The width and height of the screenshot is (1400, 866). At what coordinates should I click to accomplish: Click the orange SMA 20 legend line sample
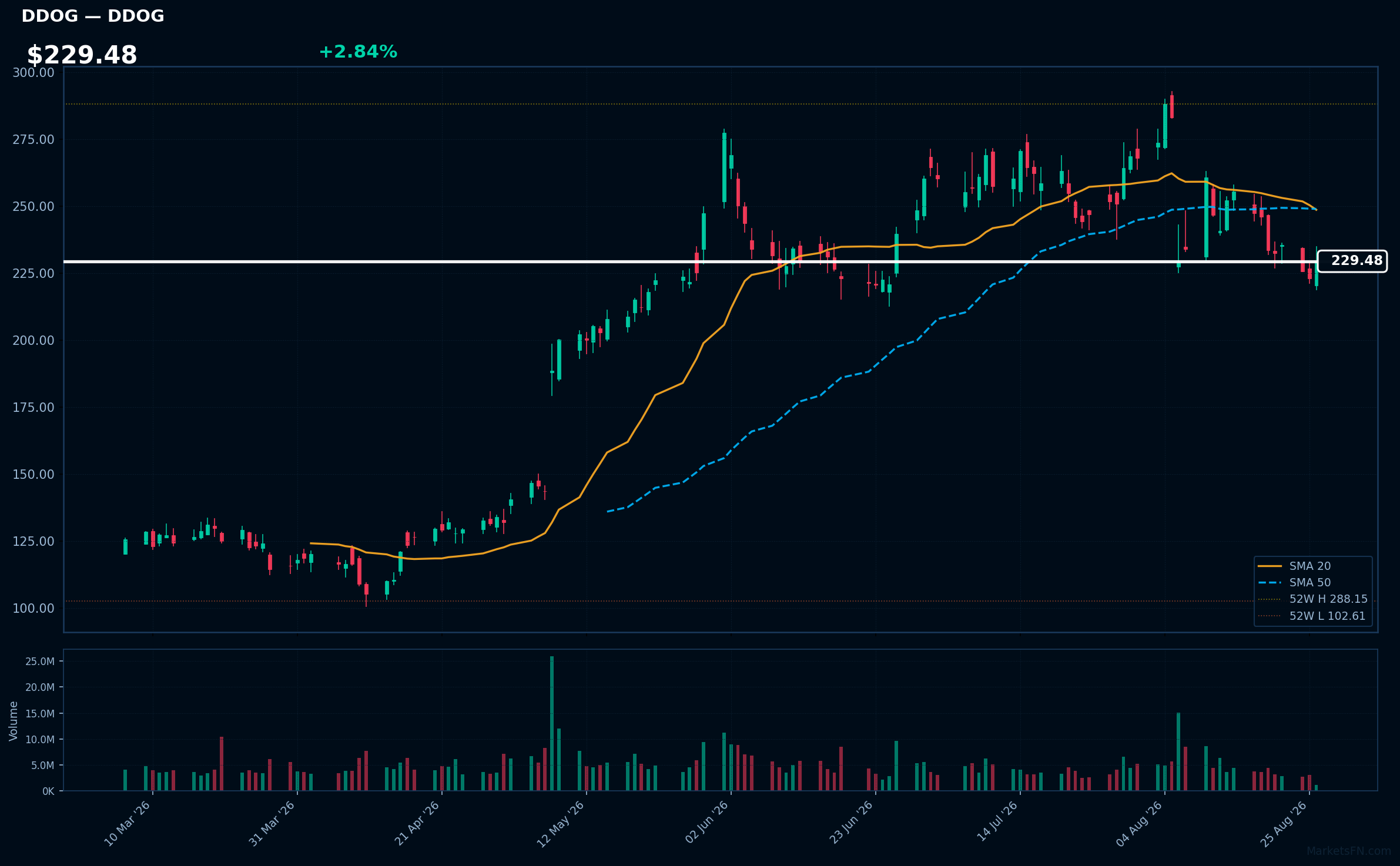tap(1270, 566)
